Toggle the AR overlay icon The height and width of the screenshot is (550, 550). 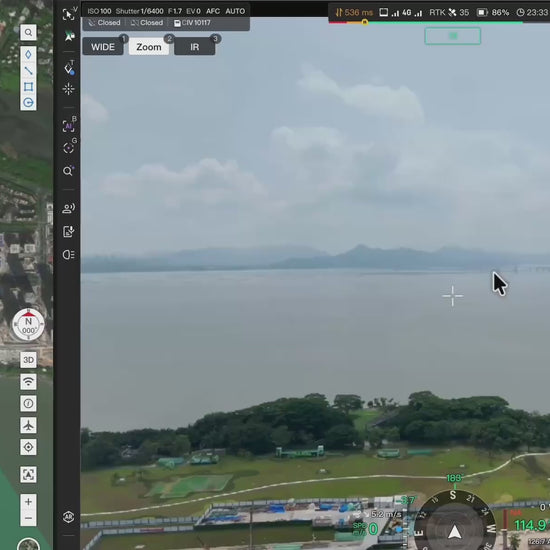click(68, 517)
